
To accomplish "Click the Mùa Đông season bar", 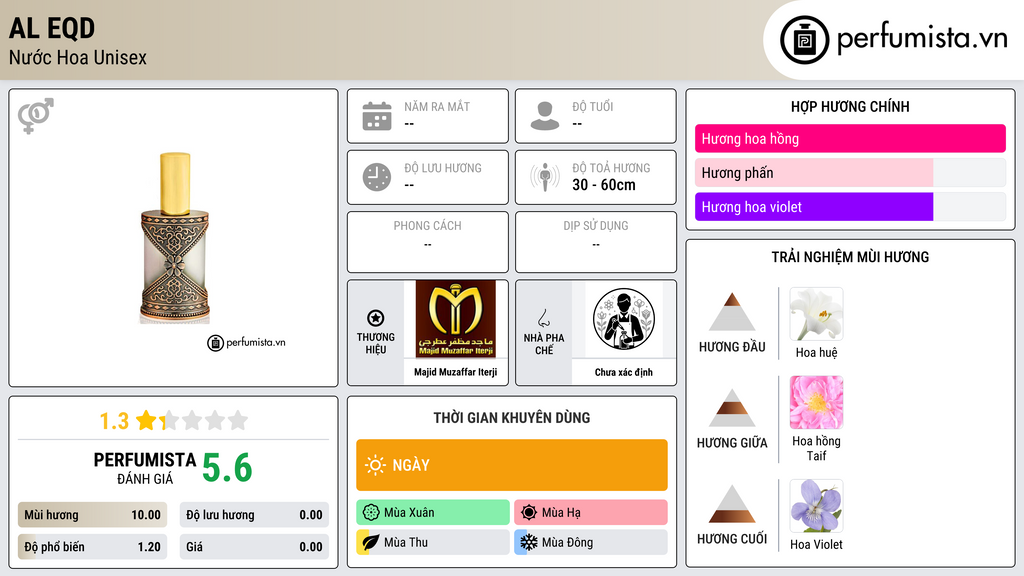I will pos(591,542).
